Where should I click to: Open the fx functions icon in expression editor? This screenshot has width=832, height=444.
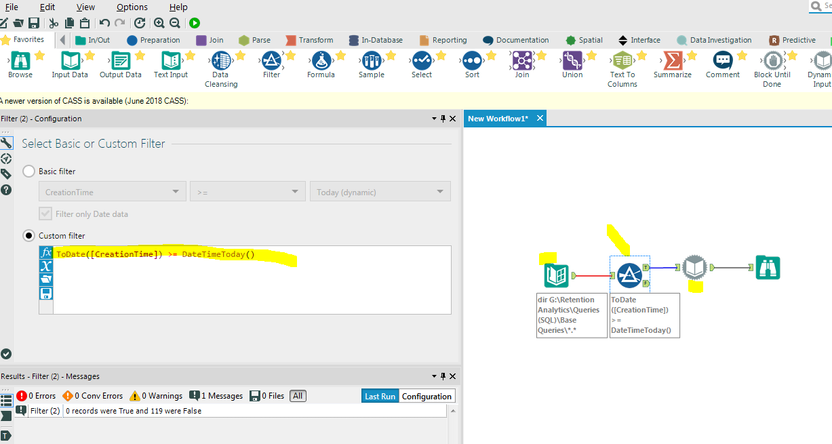pos(46,253)
